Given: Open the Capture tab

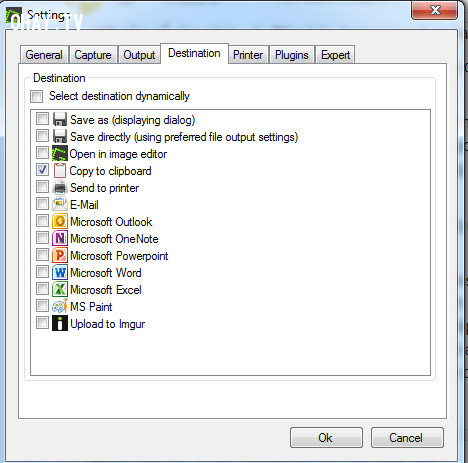Looking at the screenshot, I should (93, 55).
